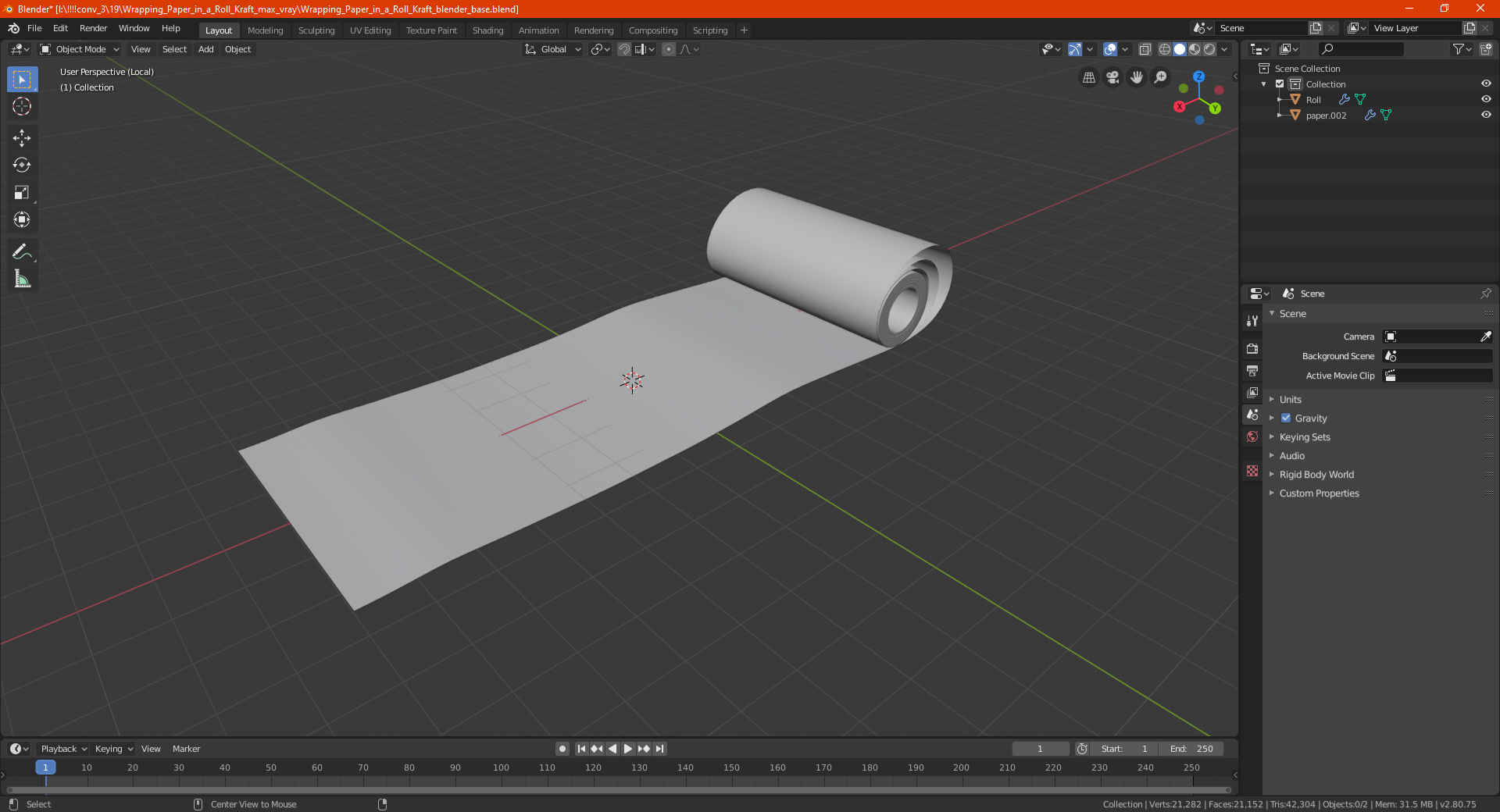Screen dimensions: 1500x812
Task: Toggle X-ray display mode
Action: pyautogui.click(x=1145, y=49)
